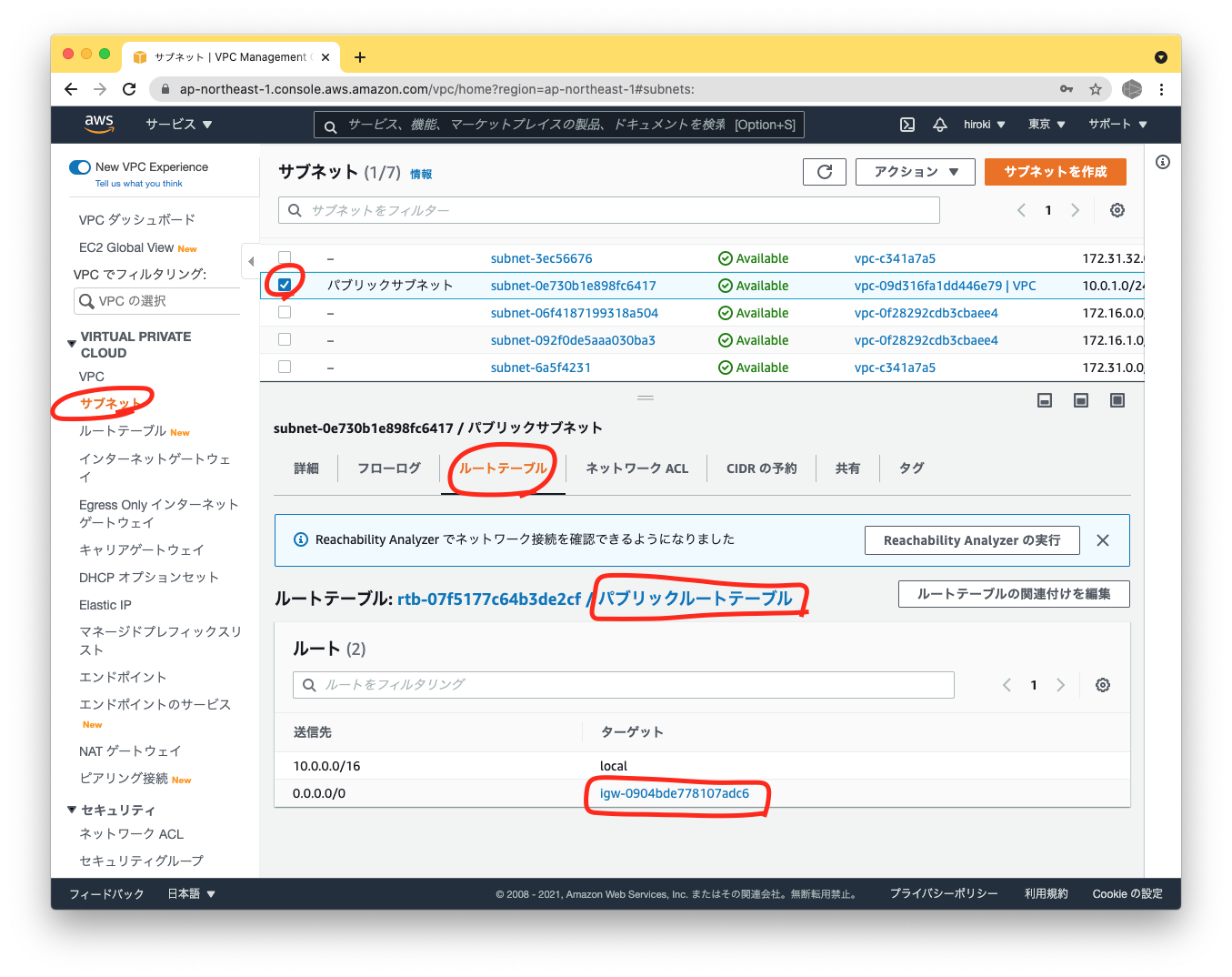Uncheck the パブリックサブネット row
The height and width of the screenshot is (977, 1232).
click(285, 285)
